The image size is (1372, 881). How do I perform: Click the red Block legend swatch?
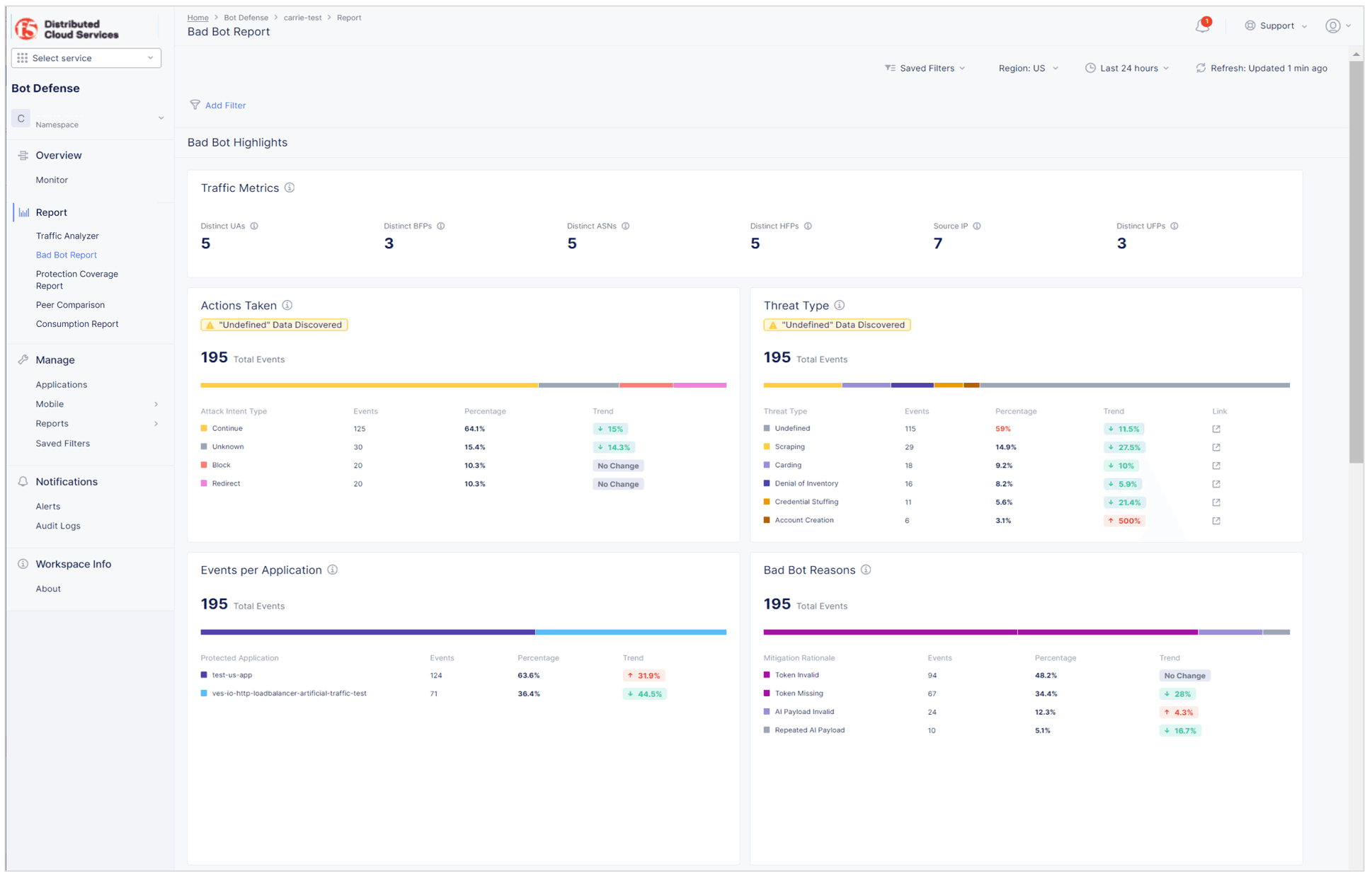tap(204, 466)
